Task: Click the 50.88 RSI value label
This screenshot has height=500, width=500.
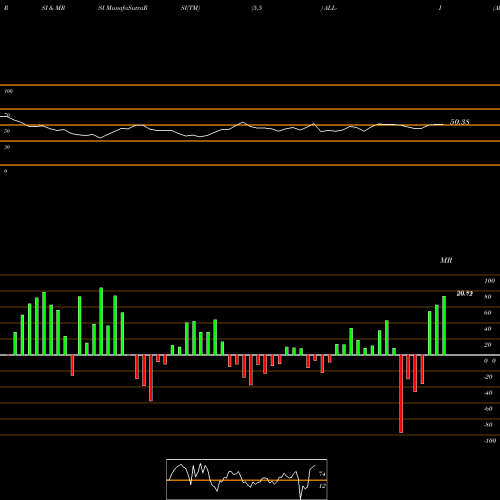Action: click(x=460, y=122)
